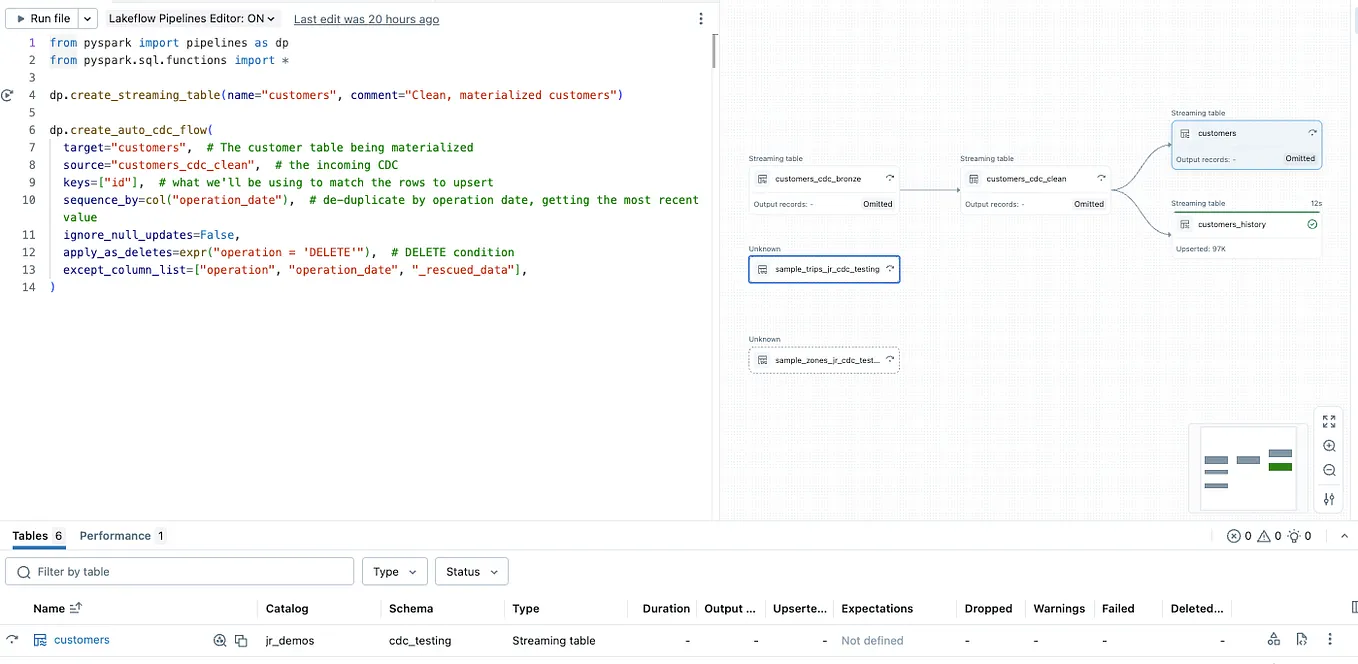Click the graph display settings sliders icon

1329,499
